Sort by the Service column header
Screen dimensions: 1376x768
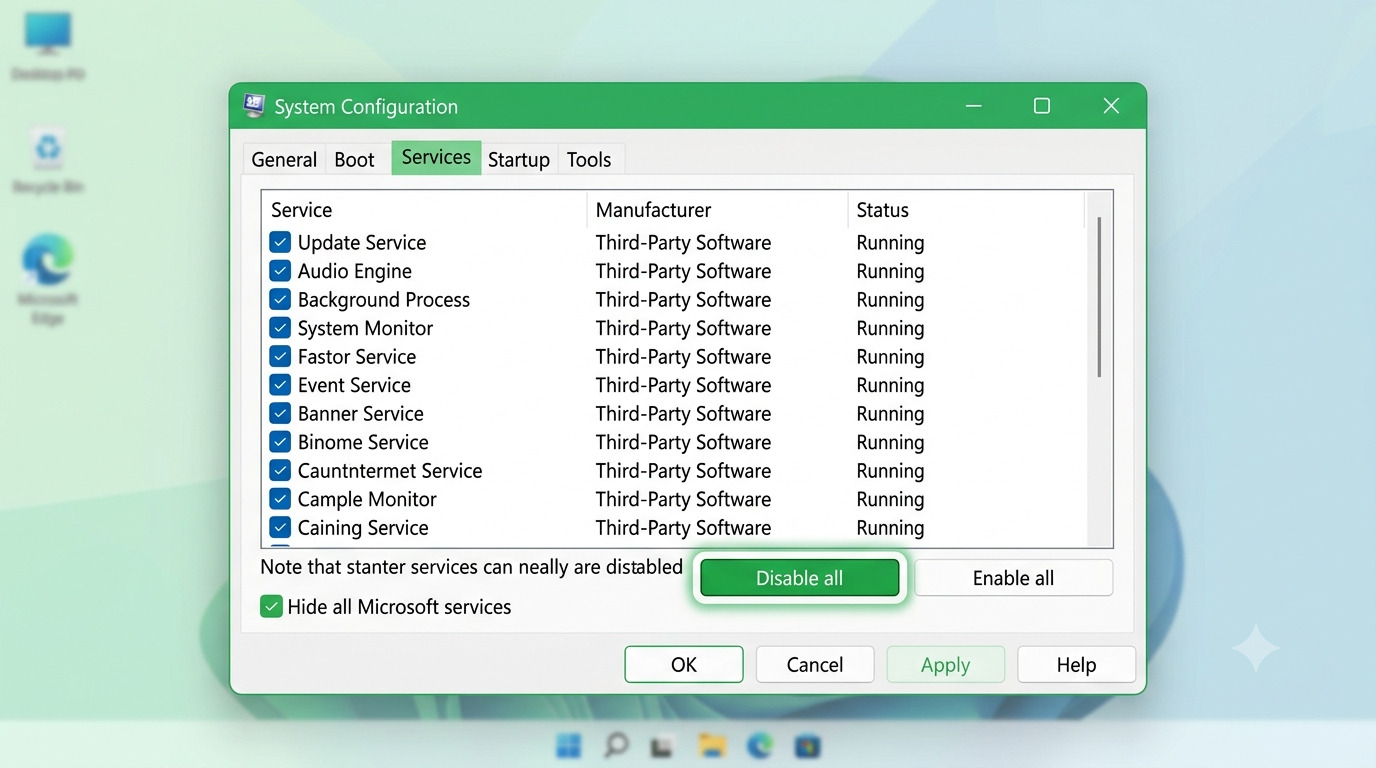click(424, 210)
